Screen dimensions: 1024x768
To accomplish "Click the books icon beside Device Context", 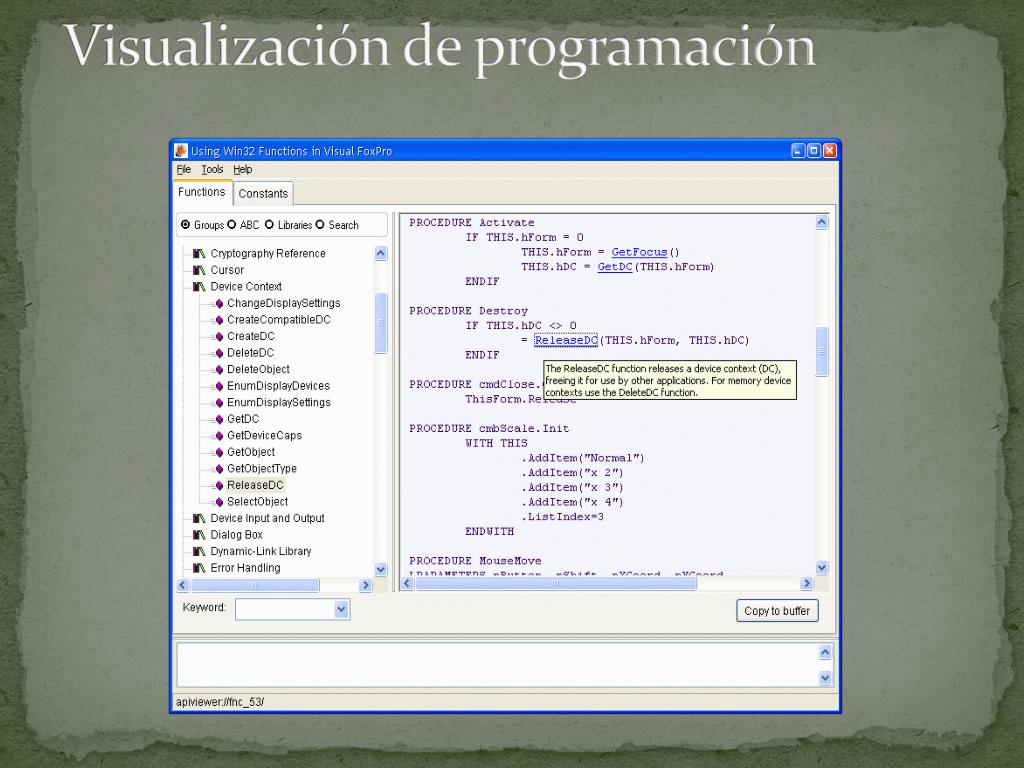I will coord(199,287).
